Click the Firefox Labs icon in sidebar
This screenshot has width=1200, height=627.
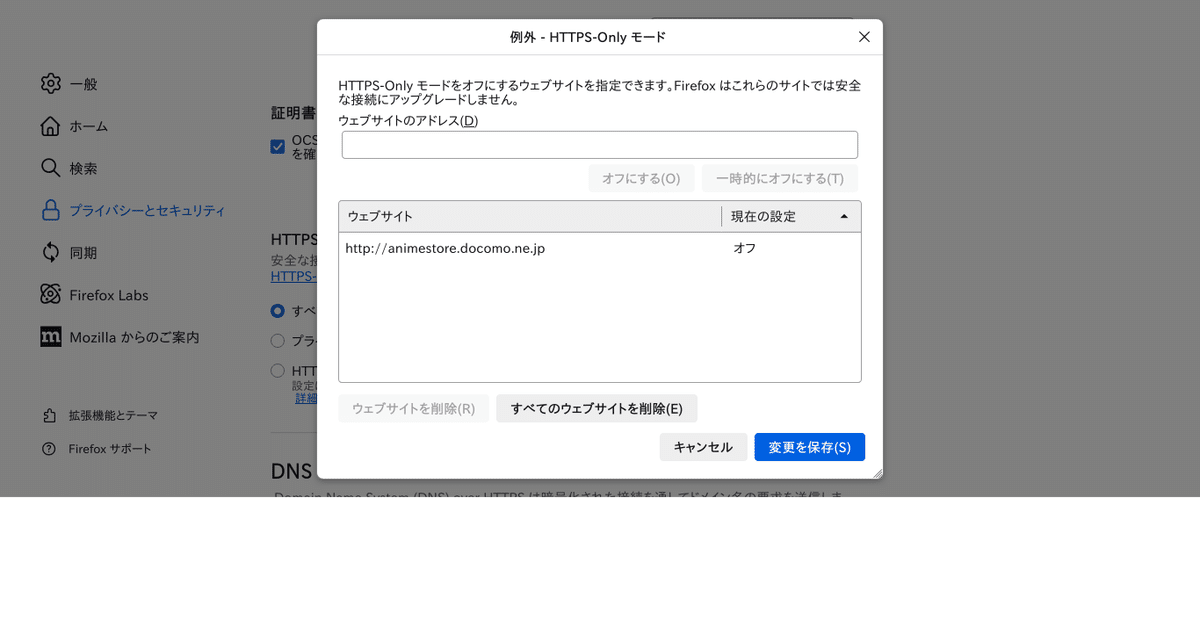point(51,295)
